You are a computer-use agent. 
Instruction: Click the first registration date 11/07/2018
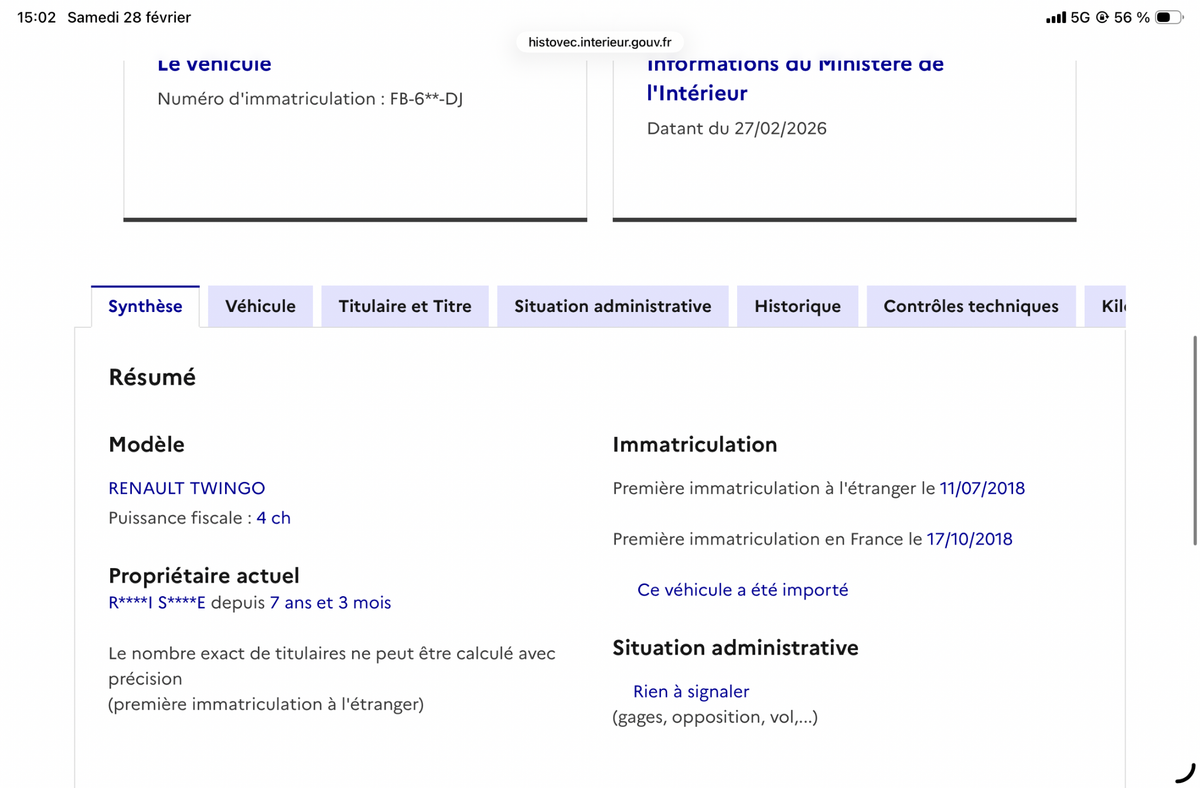(x=982, y=488)
